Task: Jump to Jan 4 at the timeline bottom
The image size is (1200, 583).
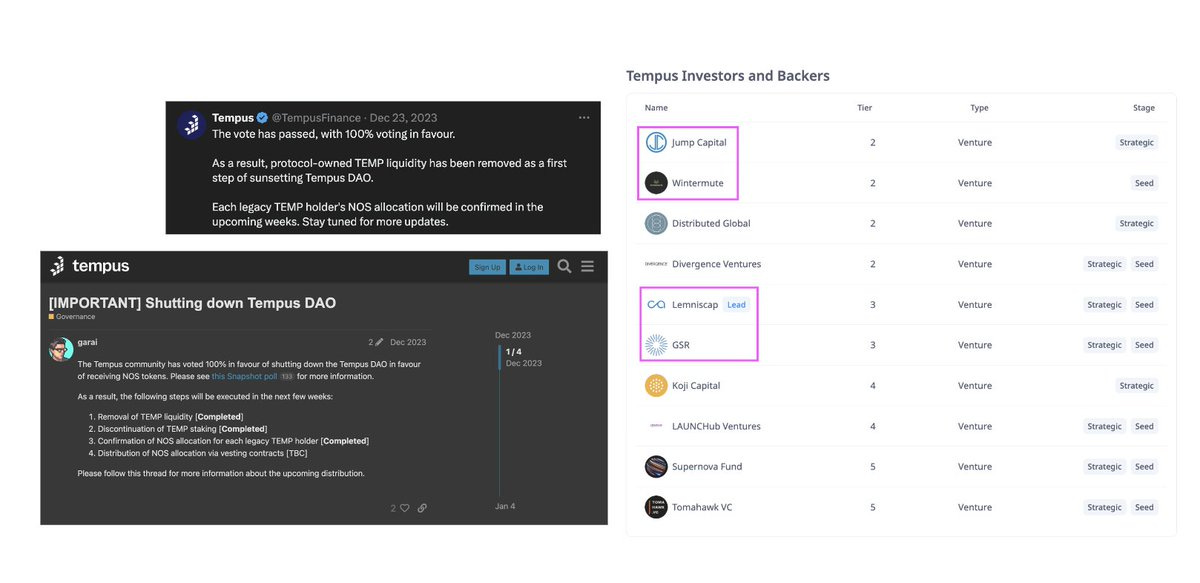Action: 506,506
